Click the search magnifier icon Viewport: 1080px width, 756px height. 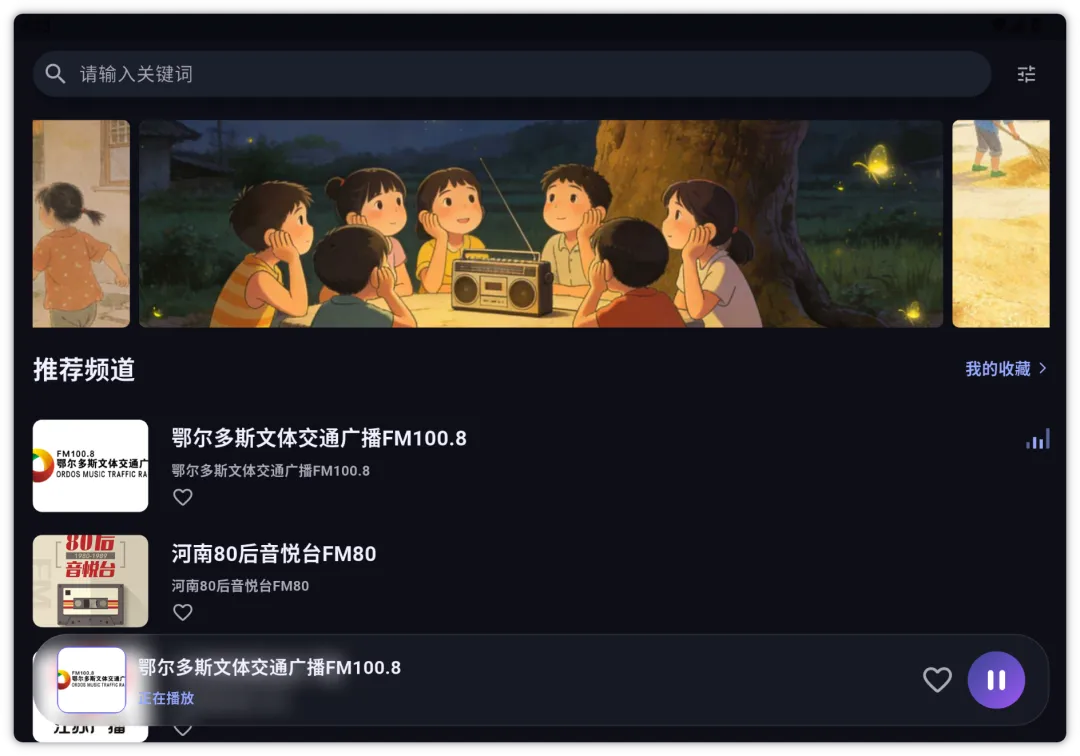[55, 74]
